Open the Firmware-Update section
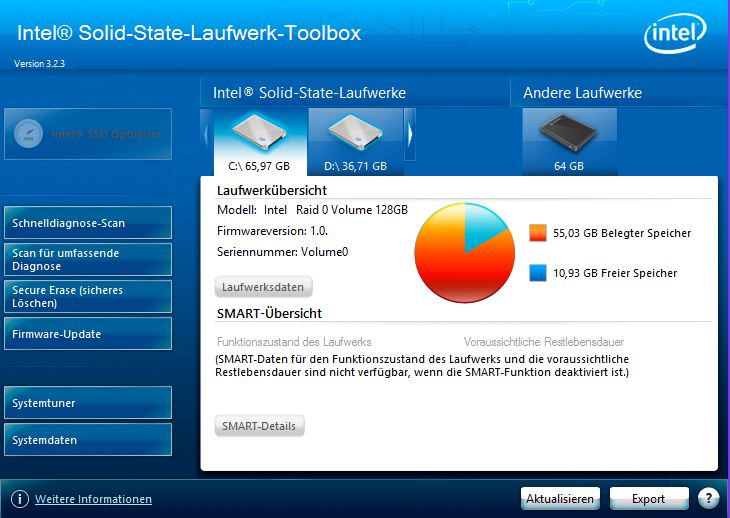Image resolution: width=730 pixels, height=518 pixels. [x=88, y=334]
